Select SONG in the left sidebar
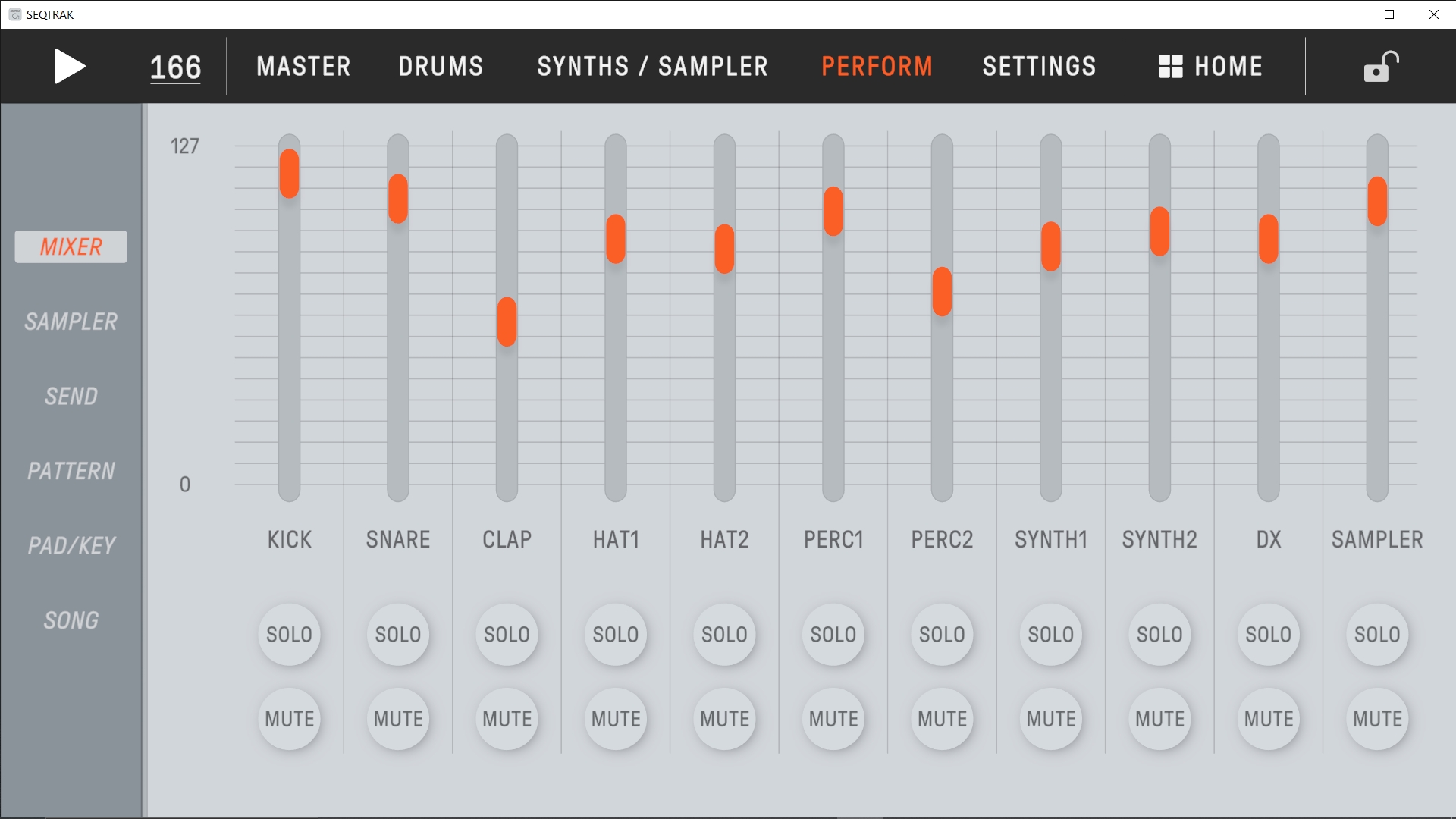 coord(71,620)
